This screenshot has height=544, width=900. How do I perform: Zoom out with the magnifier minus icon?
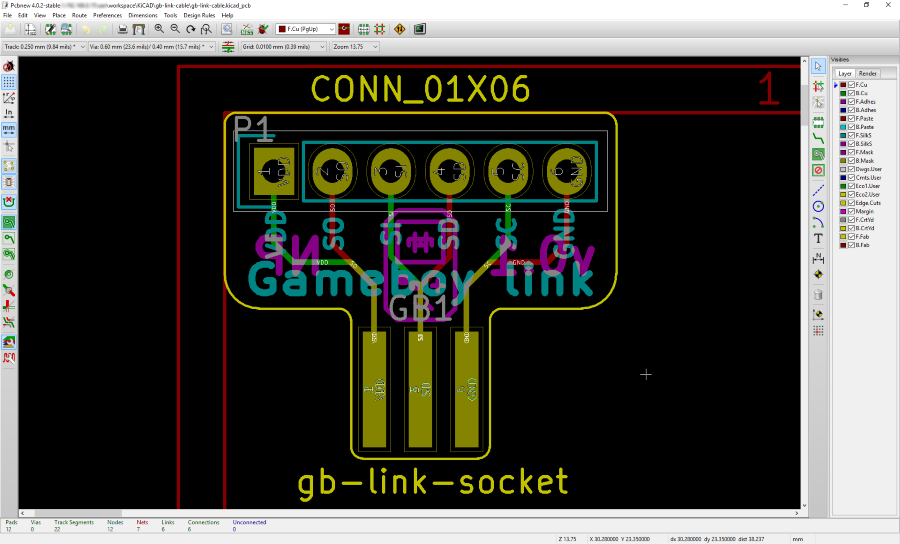175,29
